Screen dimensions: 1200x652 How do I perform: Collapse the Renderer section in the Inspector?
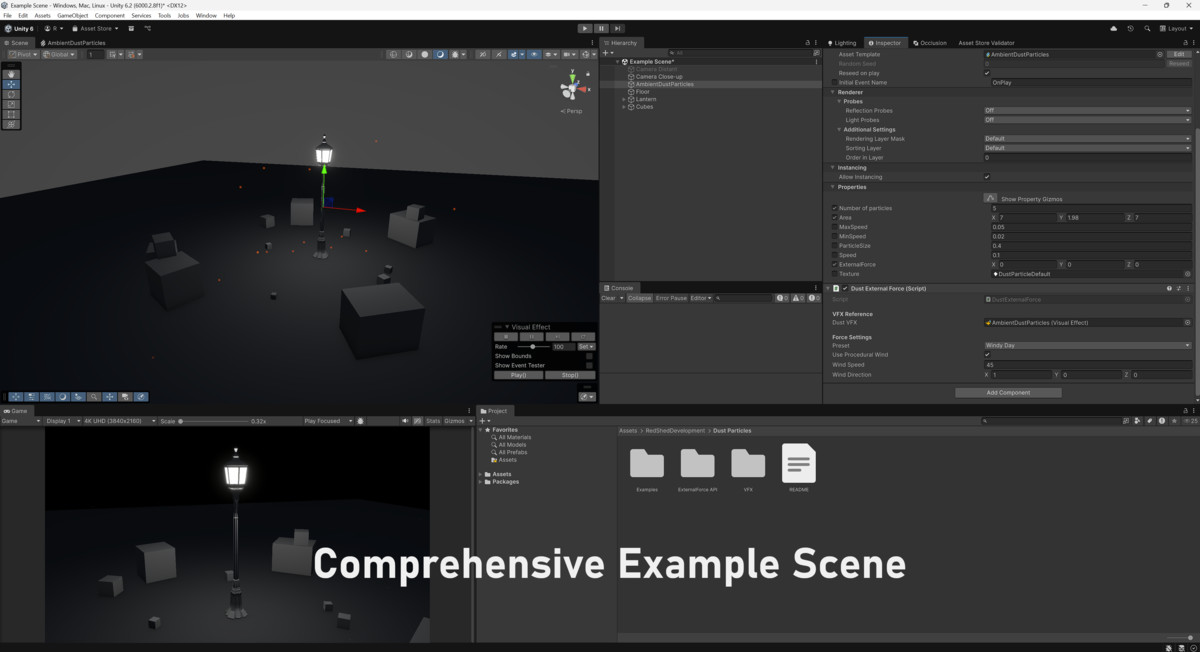click(x=834, y=91)
